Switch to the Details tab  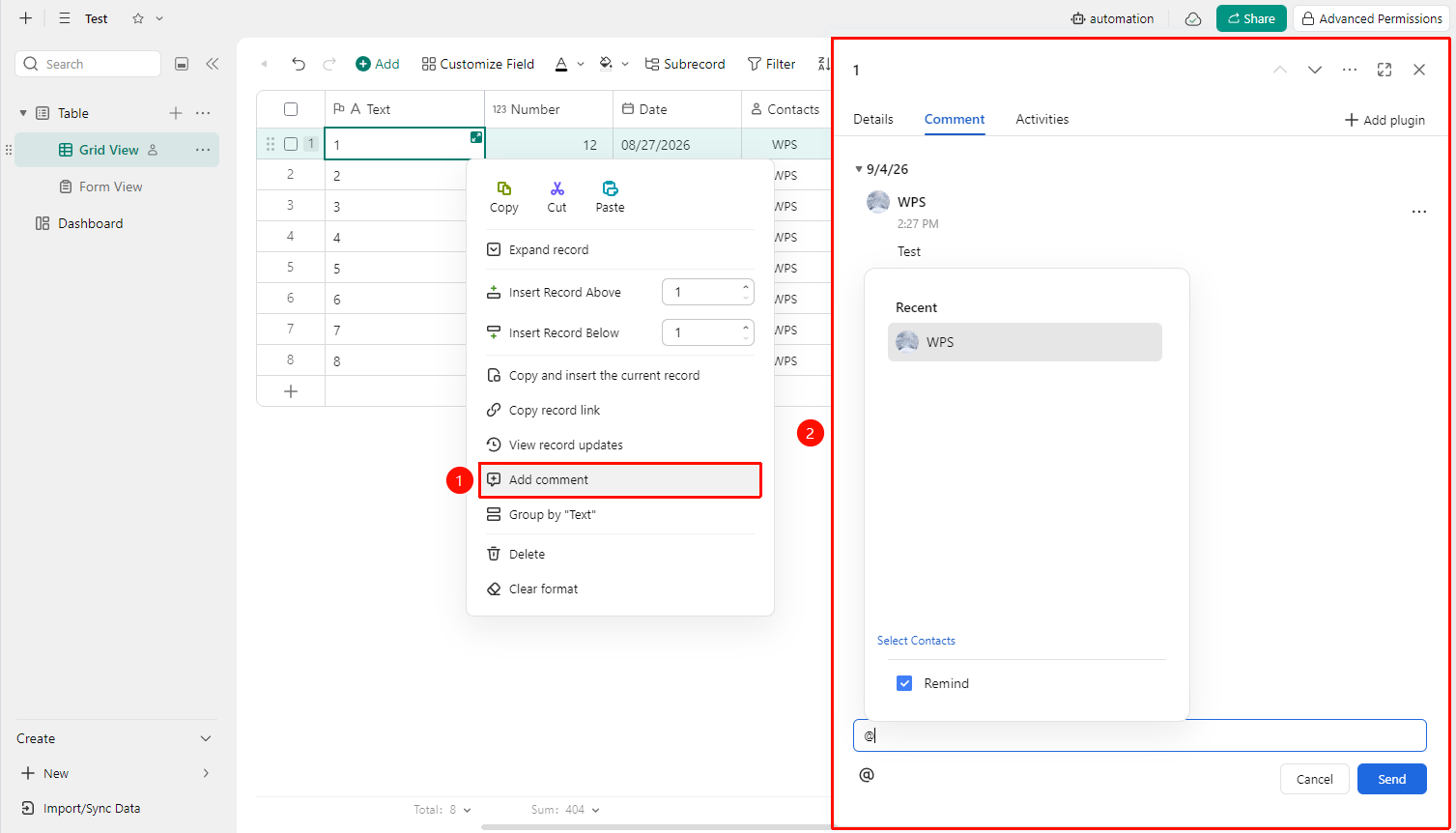873,119
